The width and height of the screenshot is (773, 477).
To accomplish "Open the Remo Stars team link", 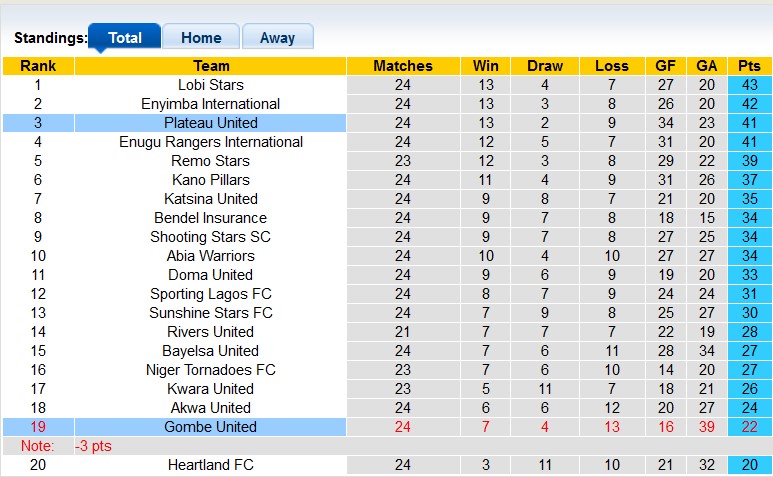I will pos(210,161).
